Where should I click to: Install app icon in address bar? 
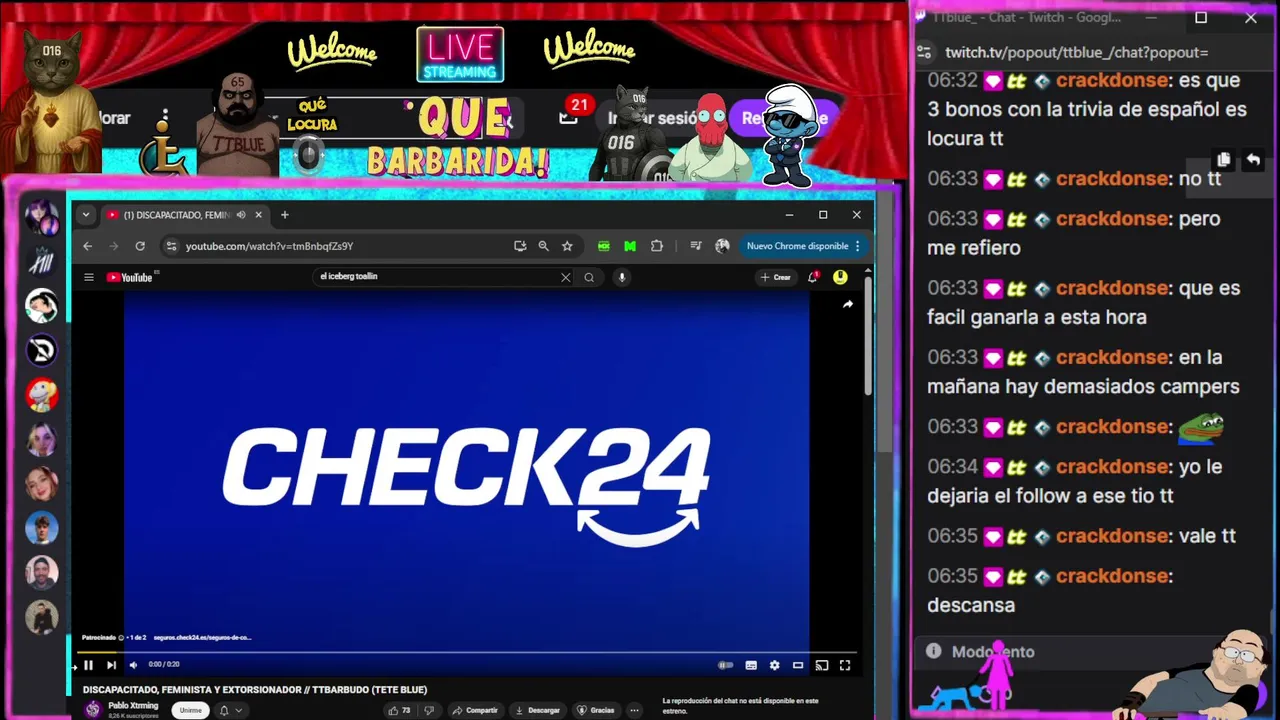click(x=520, y=246)
